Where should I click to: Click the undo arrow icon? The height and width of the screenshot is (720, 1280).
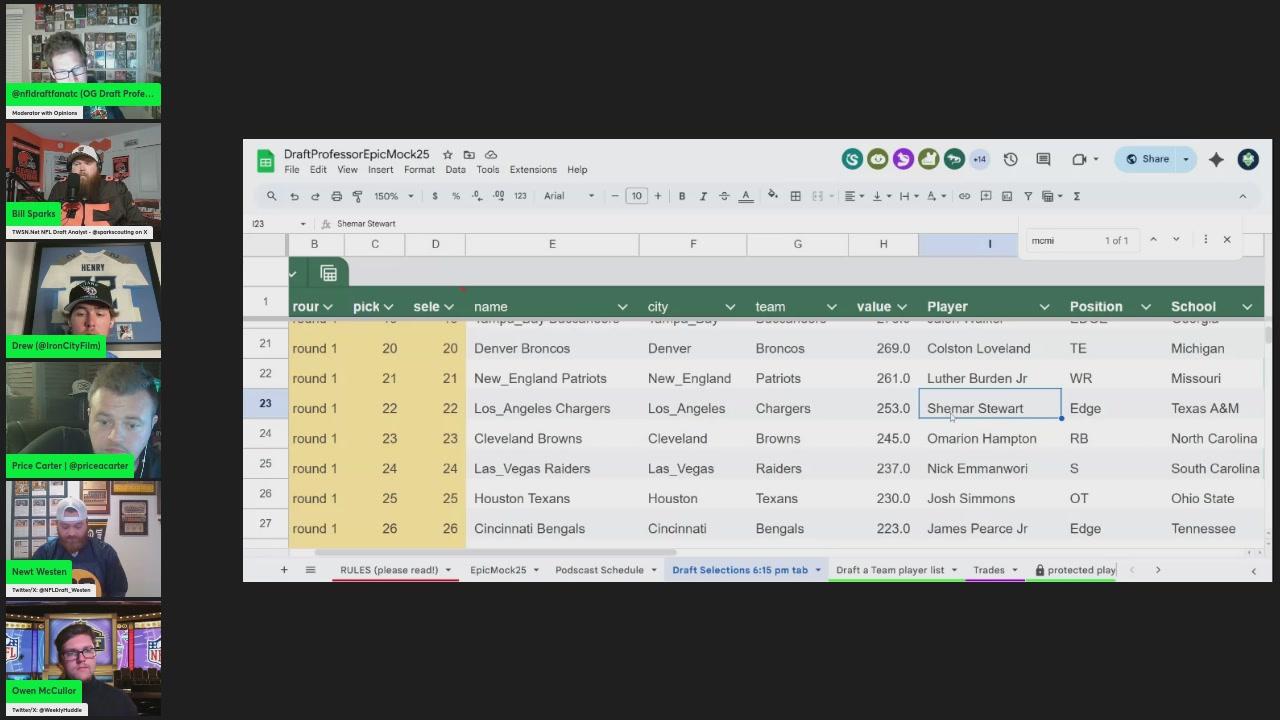coord(294,196)
